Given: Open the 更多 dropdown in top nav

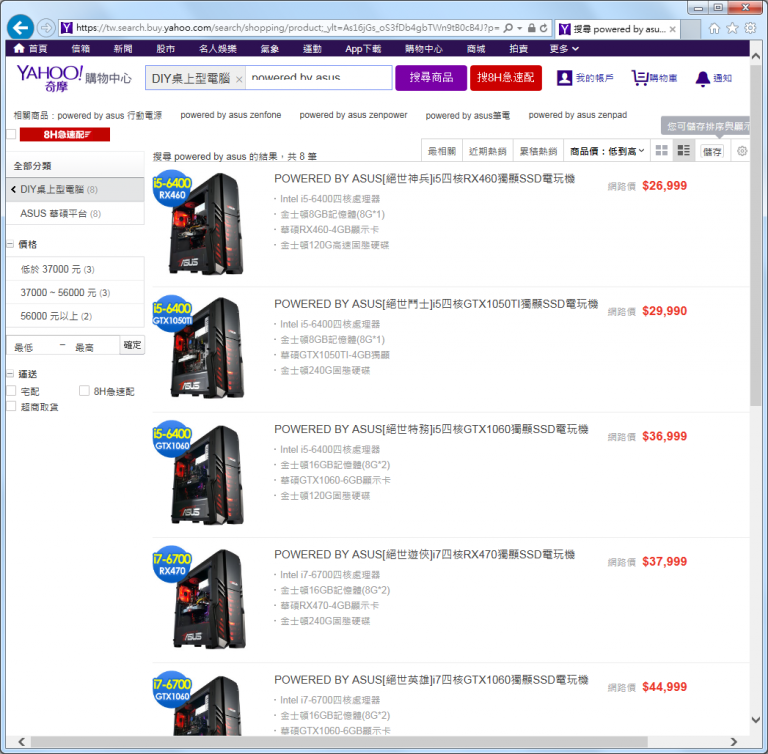Looking at the screenshot, I should pos(564,49).
